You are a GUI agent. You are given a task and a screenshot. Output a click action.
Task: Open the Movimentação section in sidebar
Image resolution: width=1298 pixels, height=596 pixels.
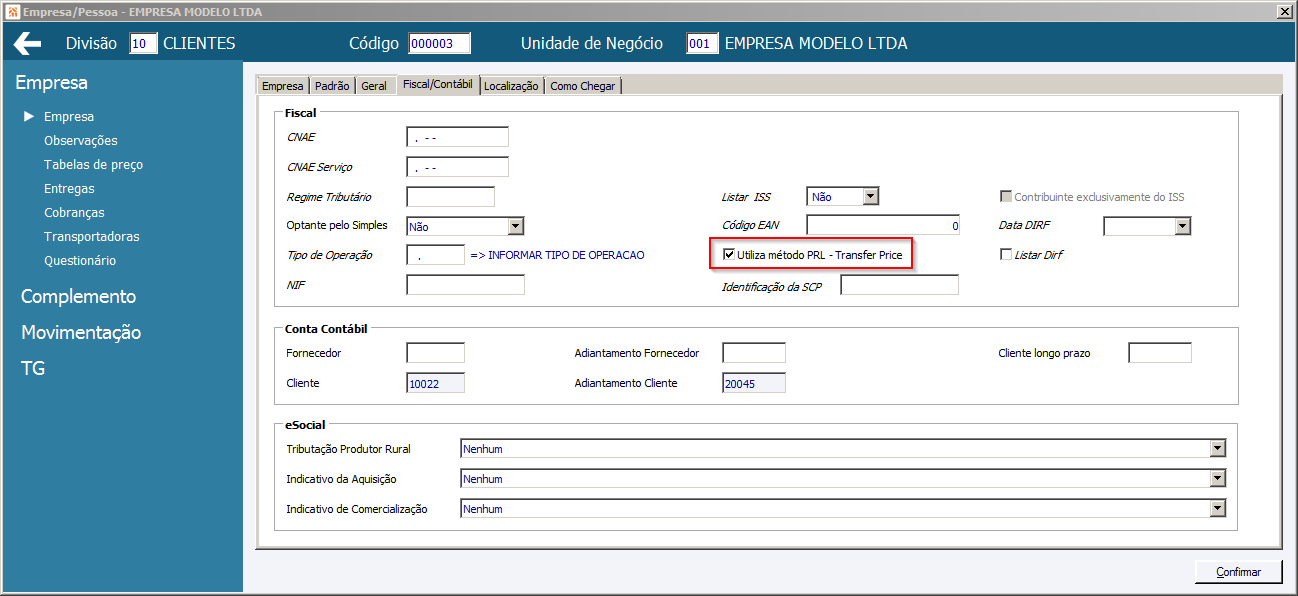pyautogui.click(x=81, y=332)
